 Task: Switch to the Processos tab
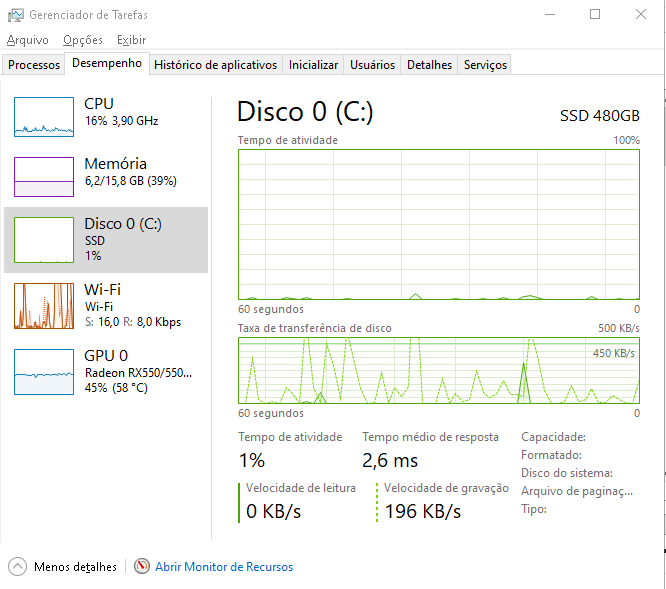tap(34, 65)
